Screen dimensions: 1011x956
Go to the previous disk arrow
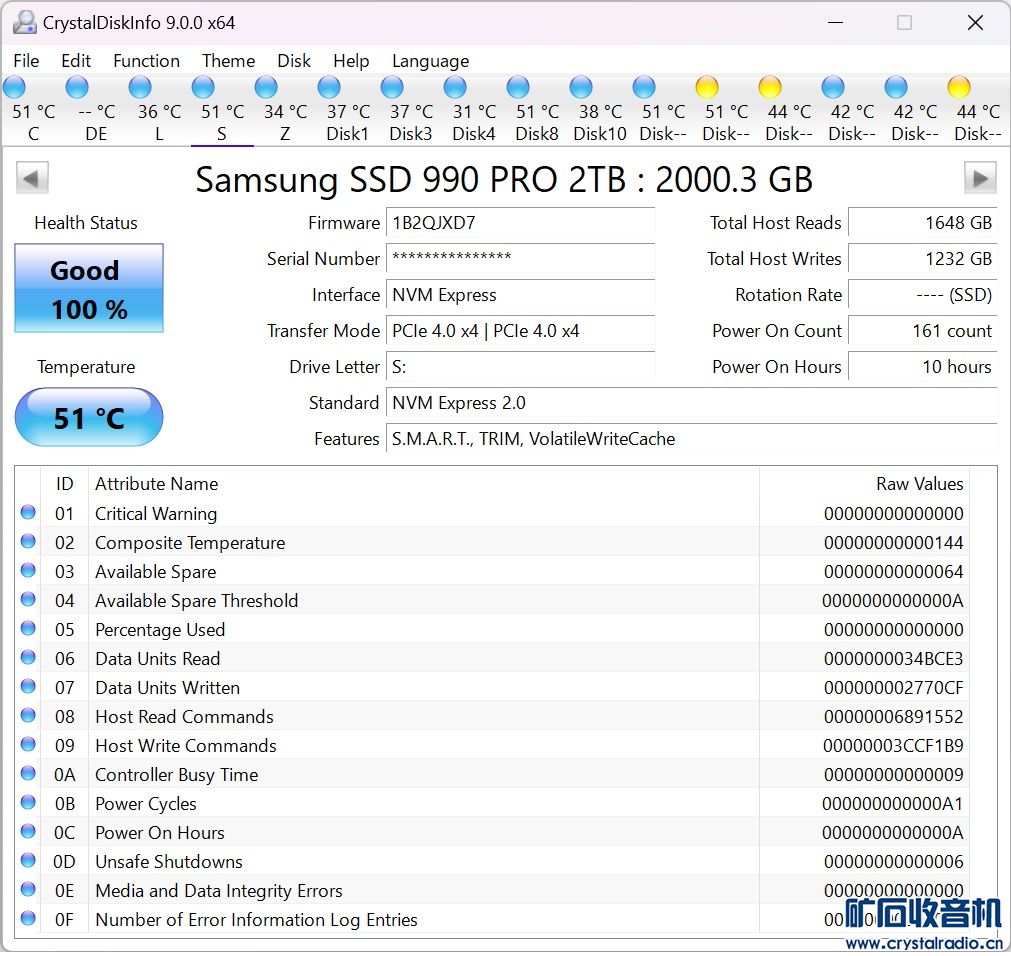32,179
